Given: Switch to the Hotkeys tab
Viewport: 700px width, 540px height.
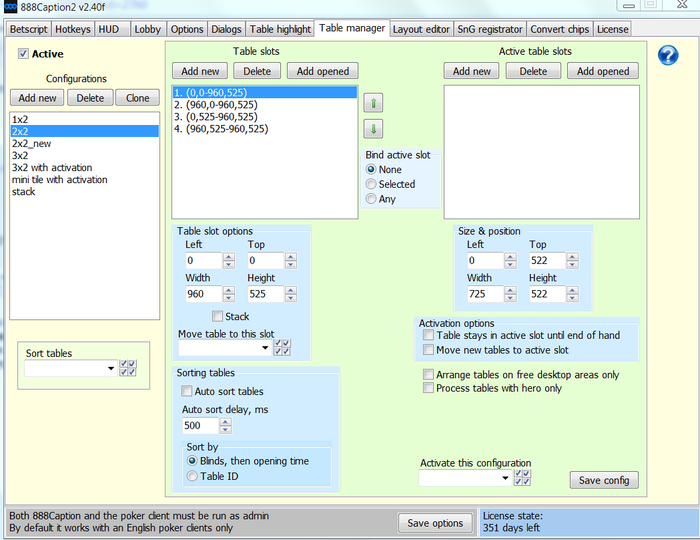Looking at the screenshot, I should point(73,29).
